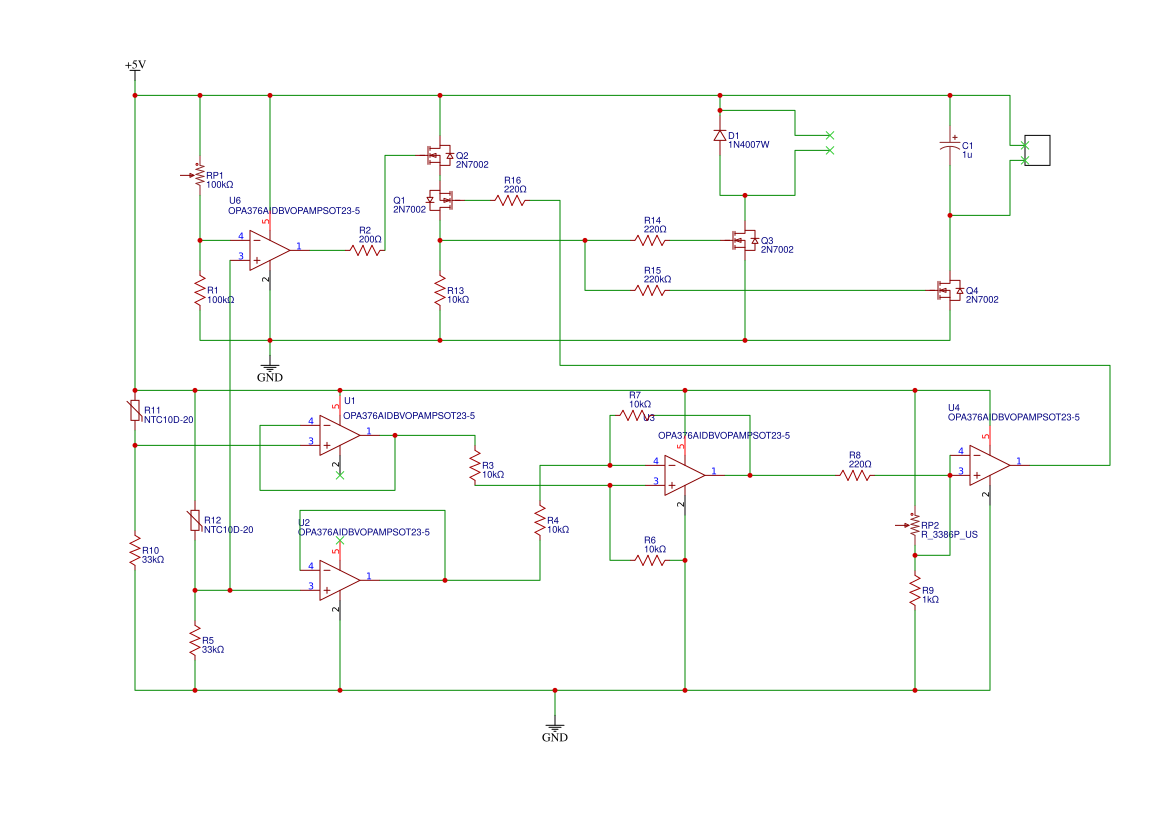Select the R13 10kΩ resistor symbol

pos(440,291)
